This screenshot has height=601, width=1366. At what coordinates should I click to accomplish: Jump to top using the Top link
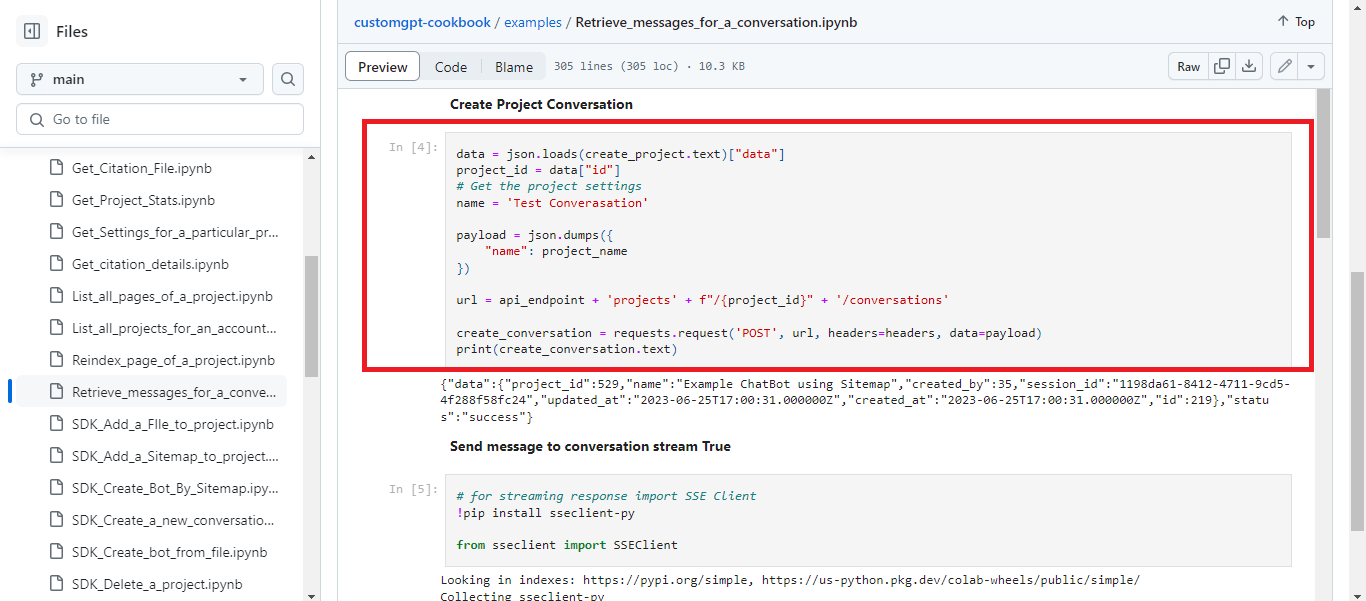click(1295, 21)
